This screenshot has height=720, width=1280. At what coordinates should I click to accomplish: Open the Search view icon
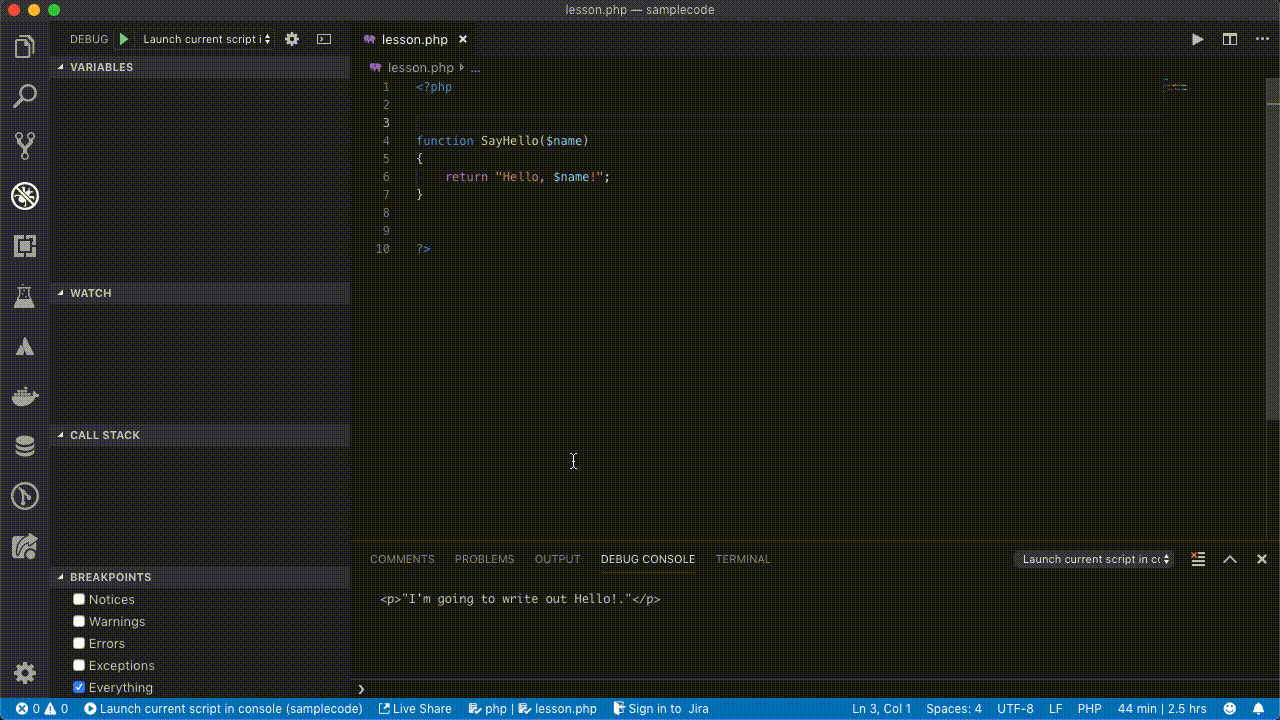point(25,96)
